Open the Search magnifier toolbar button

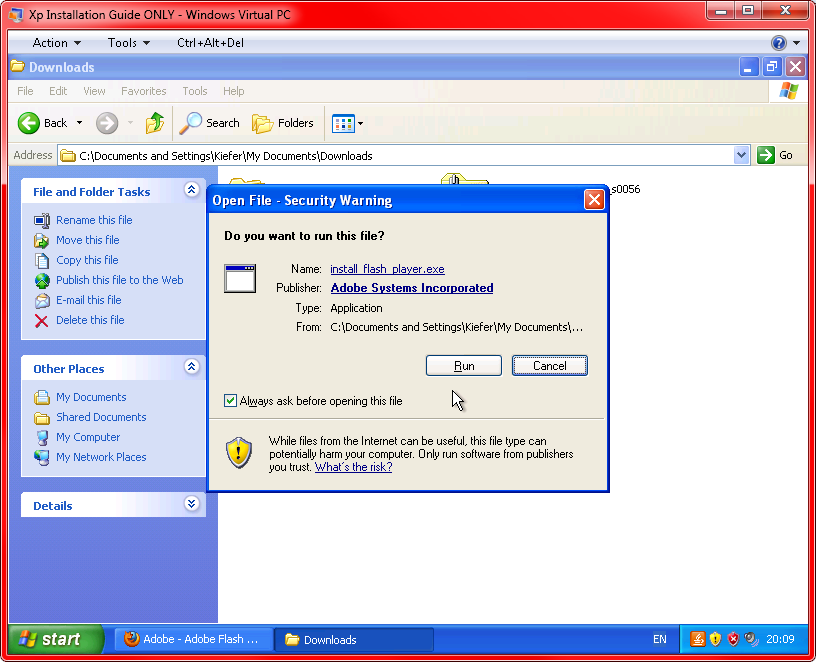click(209, 123)
